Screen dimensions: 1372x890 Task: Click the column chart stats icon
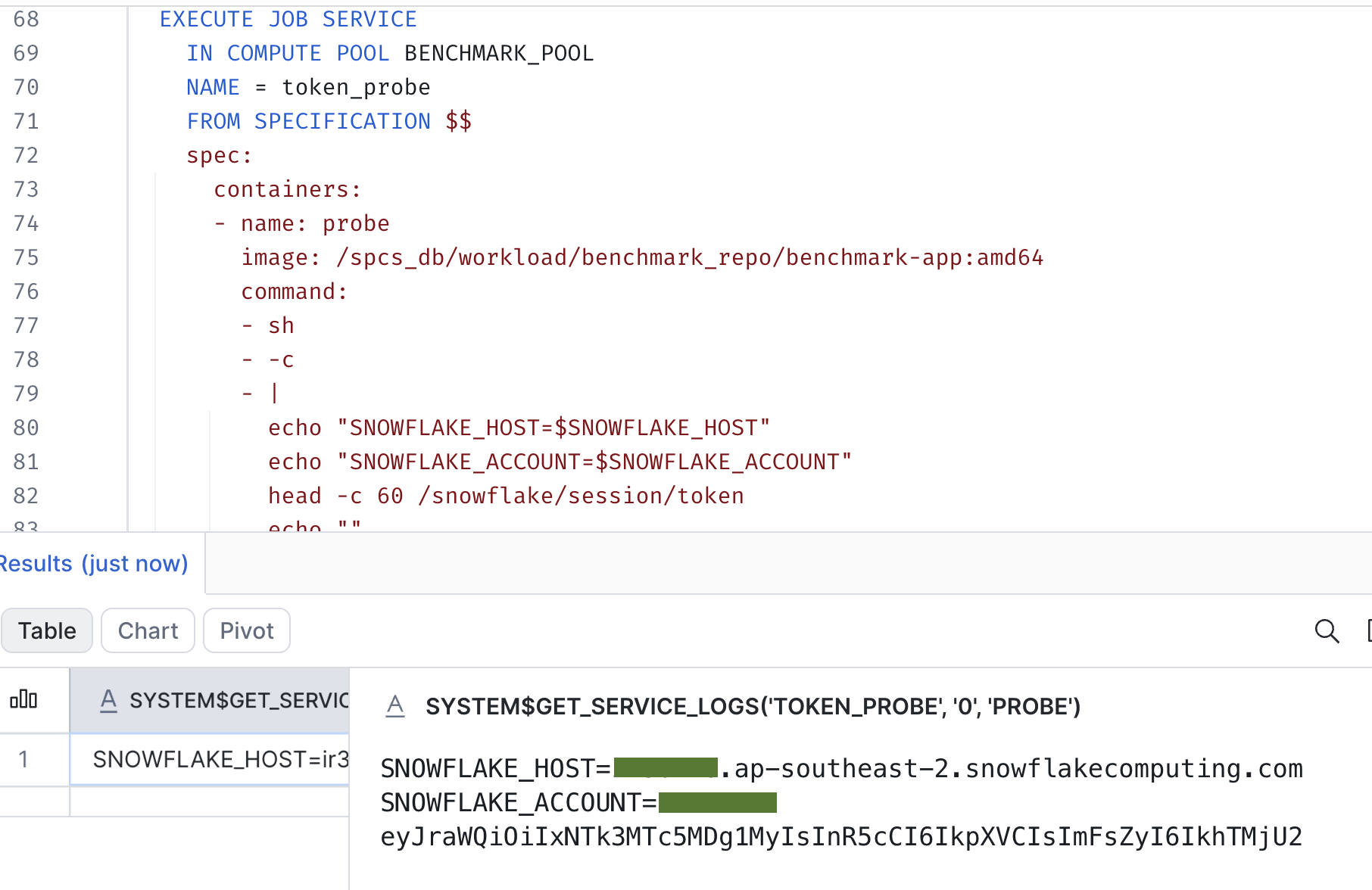[x=23, y=699]
